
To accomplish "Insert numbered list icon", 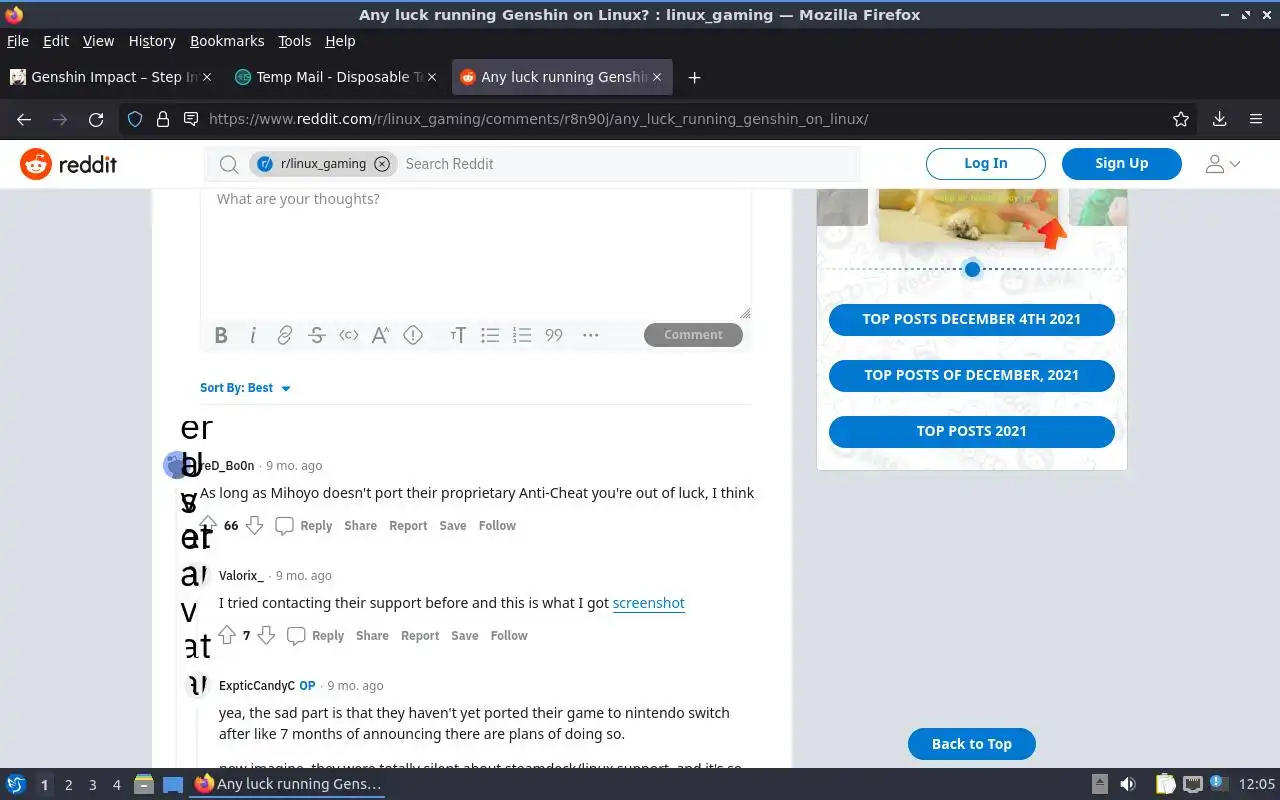I will pos(522,335).
